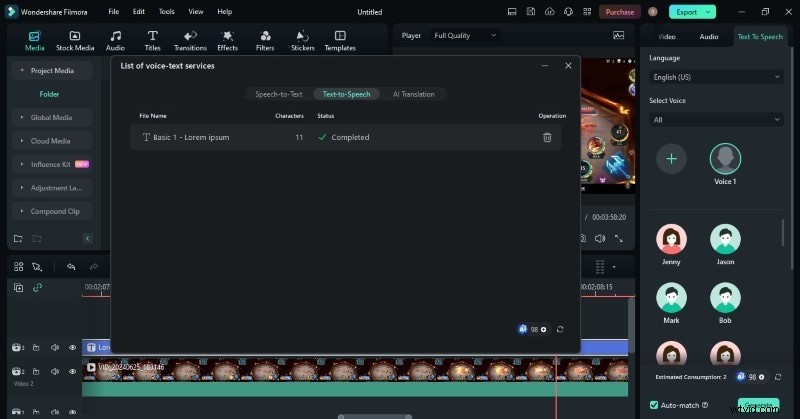
Task: Click the timeline undo arrow
Action: click(71, 267)
